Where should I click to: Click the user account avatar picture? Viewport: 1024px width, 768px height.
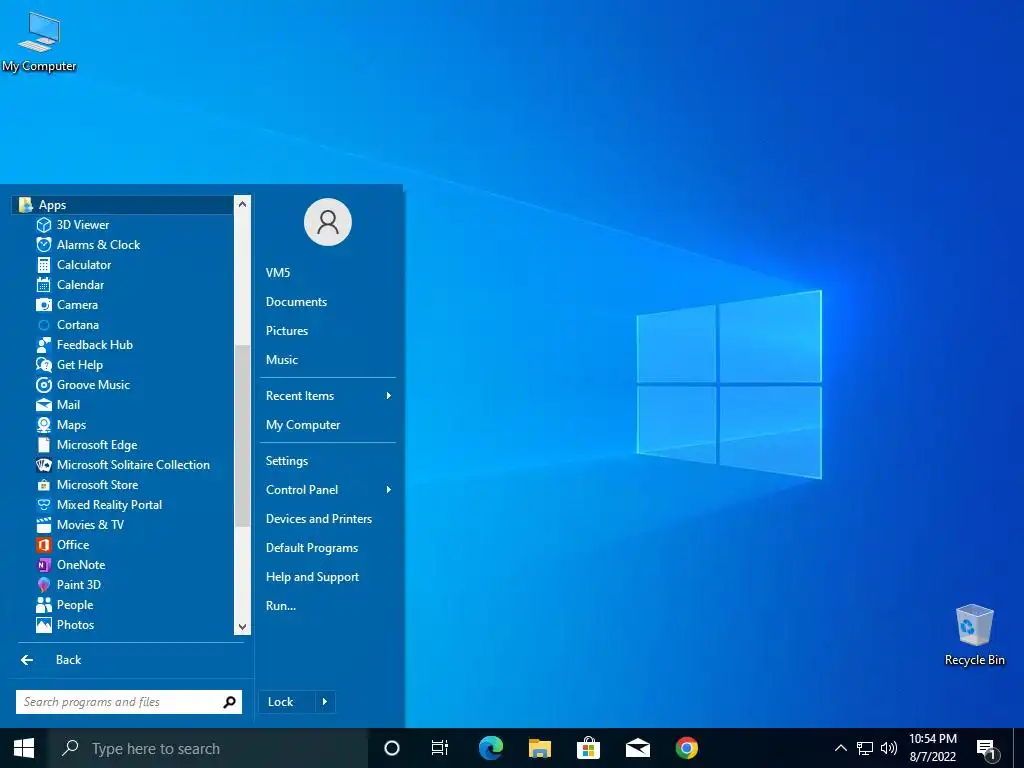coord(328,223)
